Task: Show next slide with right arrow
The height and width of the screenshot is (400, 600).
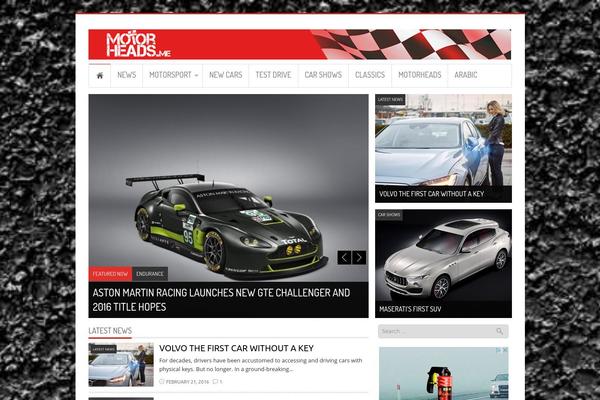Action: coord(359,258)
